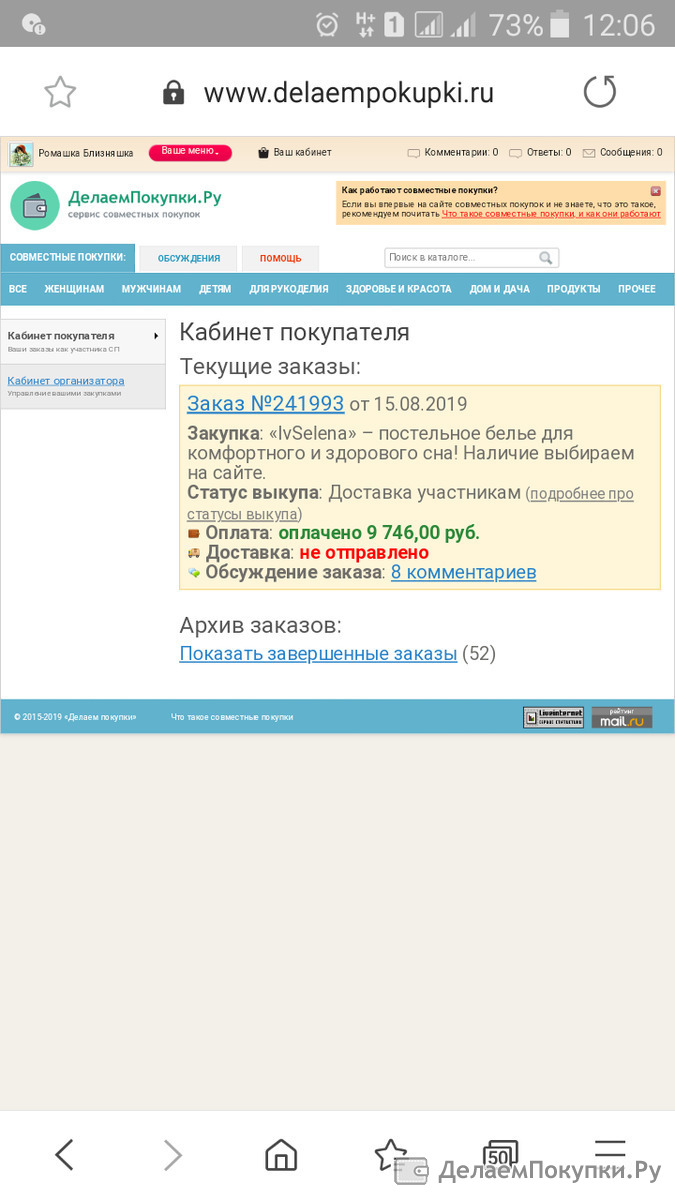Close the yellow info banner
Image resolution: width=675 pixels, height=1200 pixels.
pyautogui.click(x=656, y=190)
